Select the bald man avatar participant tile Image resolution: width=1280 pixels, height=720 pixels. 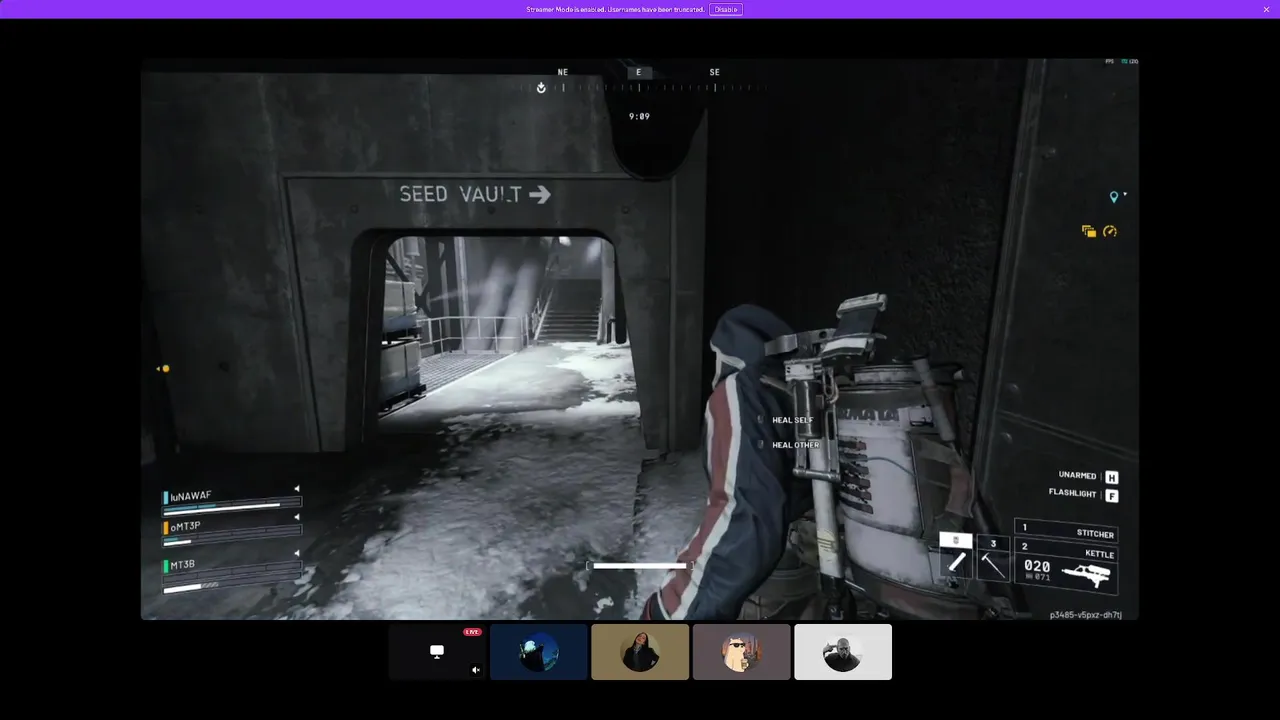pos(843,652)
